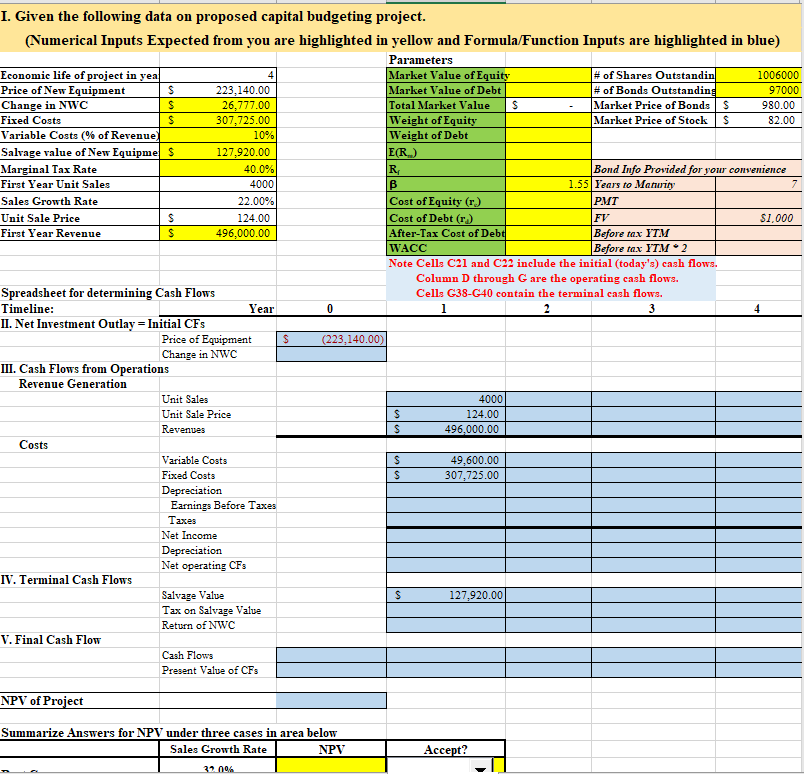The height and width of the screenshot is (774, 804).
Task: Click the Price of New Equipment value 223,140.00
Action: [x=218, y=90]
